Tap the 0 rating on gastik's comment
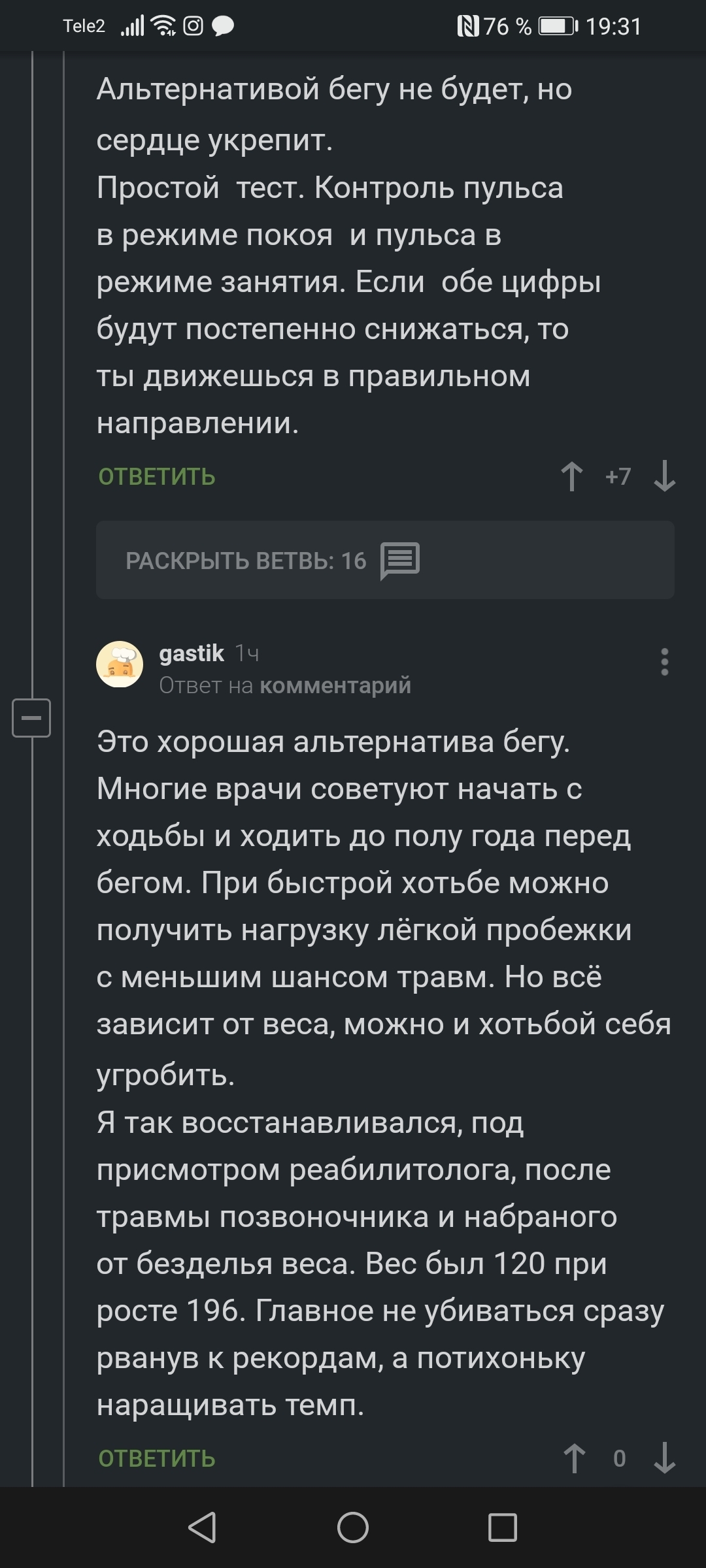 click(620, 1458)
